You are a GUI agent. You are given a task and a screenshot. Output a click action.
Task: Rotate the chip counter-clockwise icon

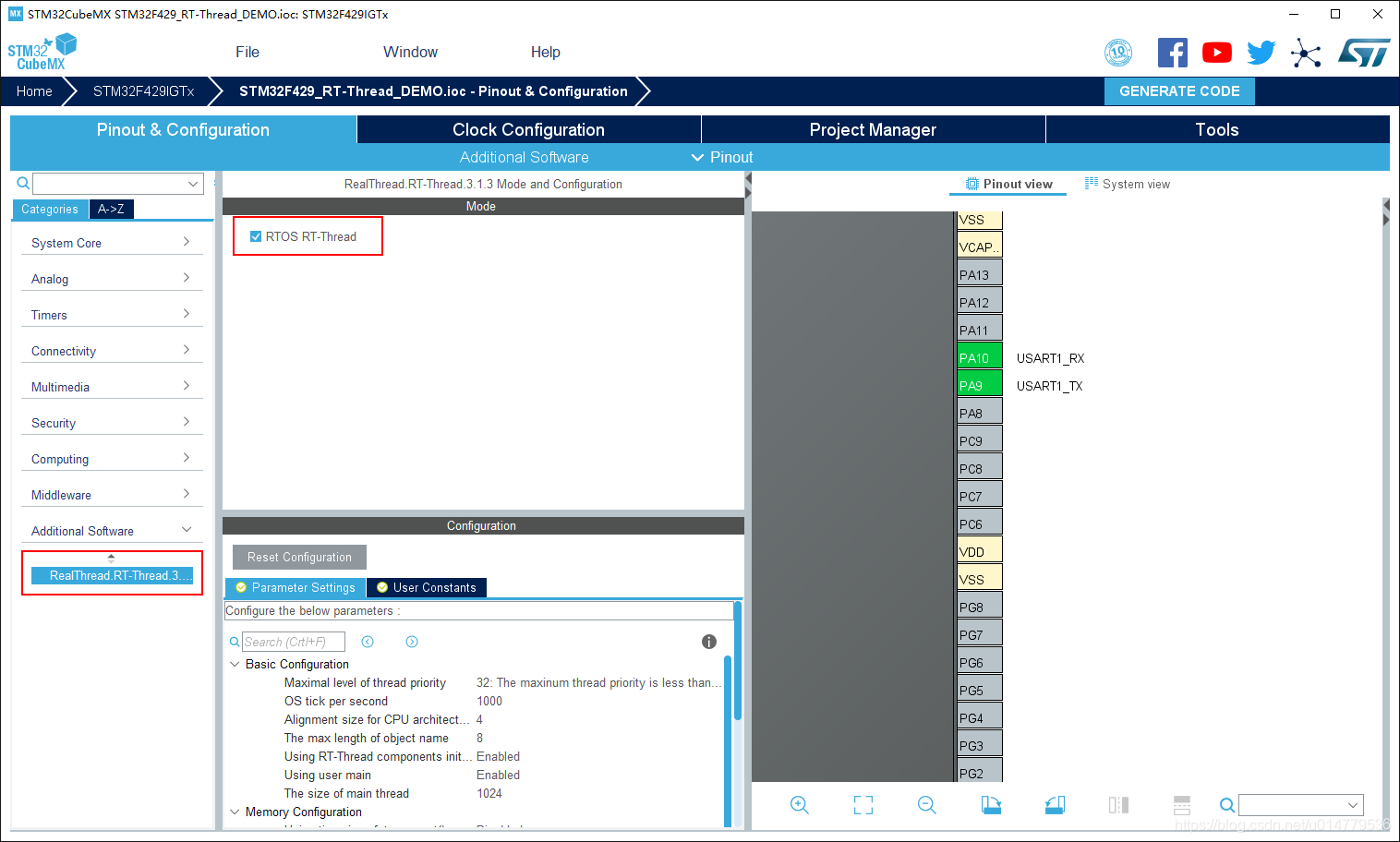point(1055,805)
